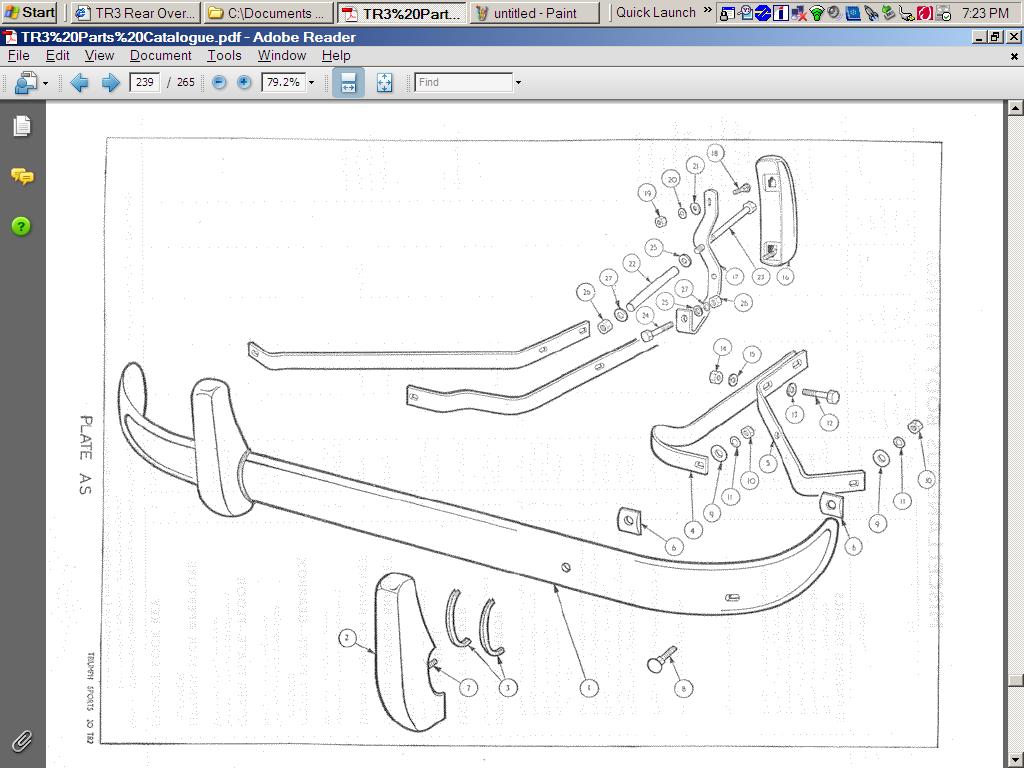Open the print icon's dropdown arrow
This screenshot has height=768, width=1024.
[x=45, y=83]
